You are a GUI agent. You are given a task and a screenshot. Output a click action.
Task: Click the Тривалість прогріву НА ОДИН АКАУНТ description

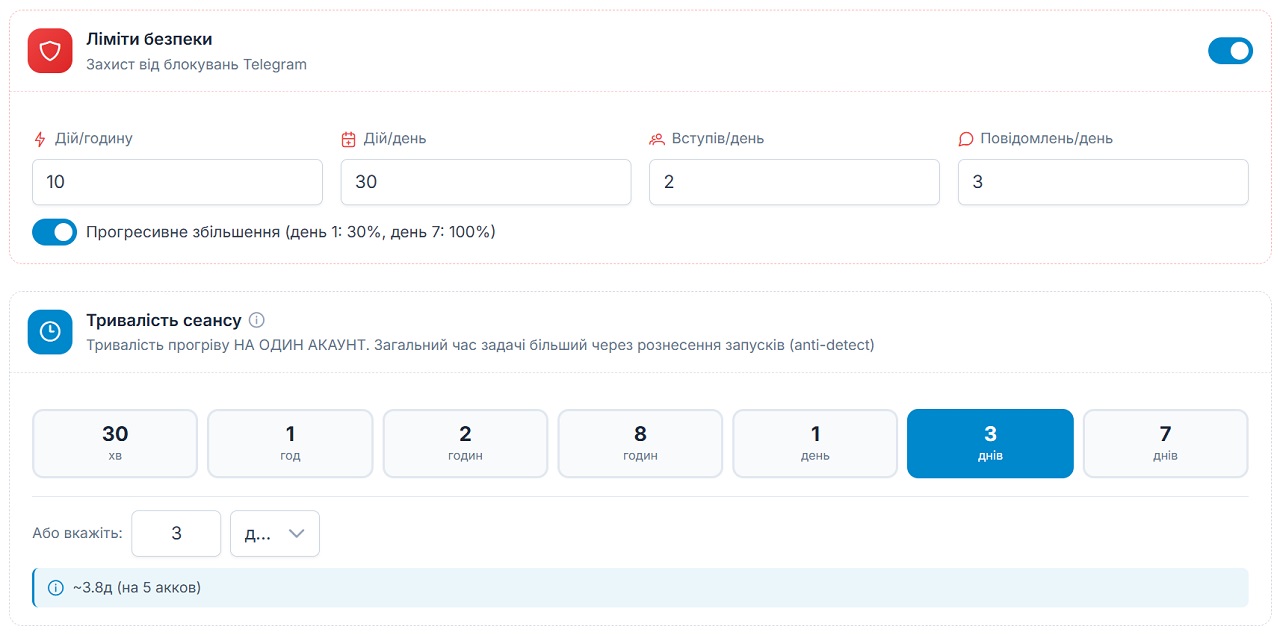(480, 345)
